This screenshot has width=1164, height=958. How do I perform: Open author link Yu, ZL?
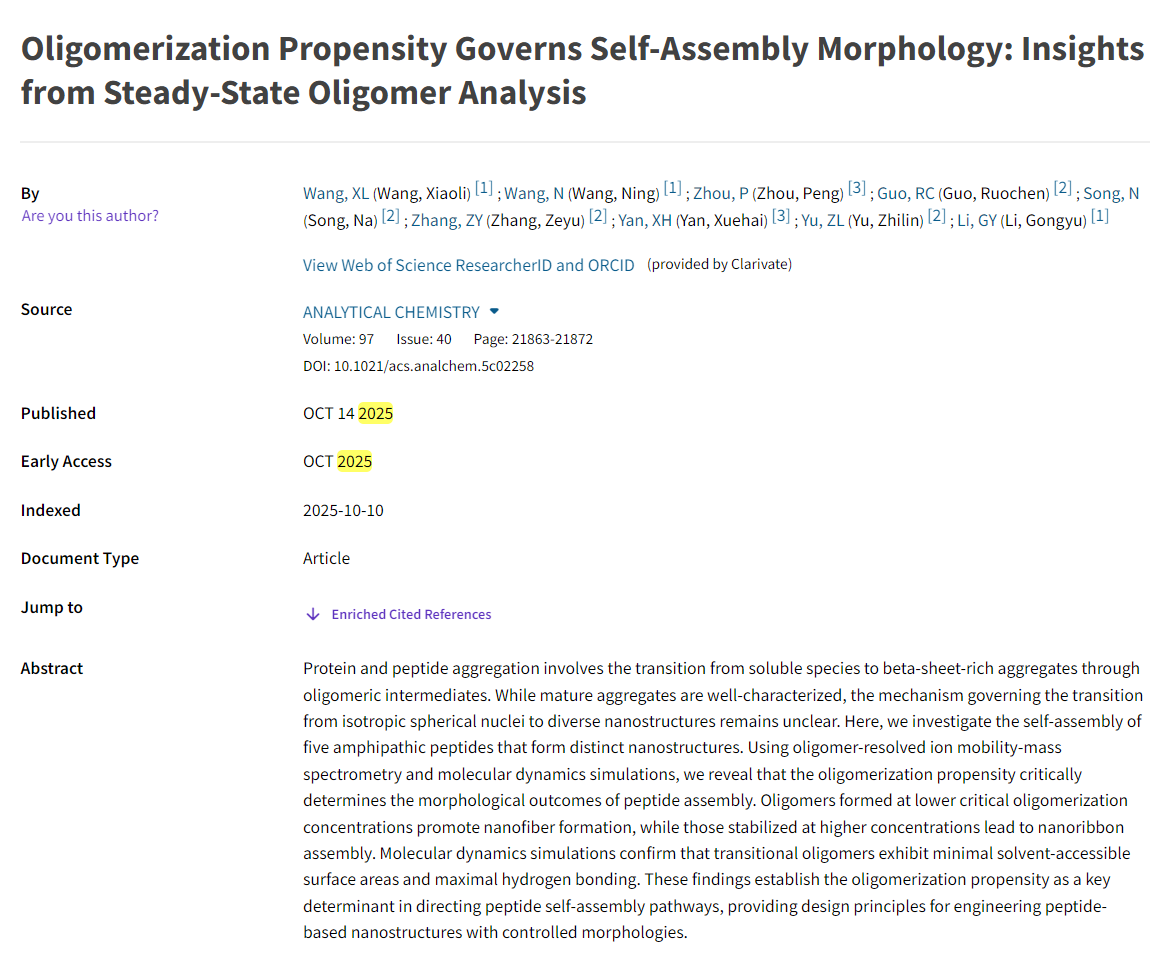[822, 221]
